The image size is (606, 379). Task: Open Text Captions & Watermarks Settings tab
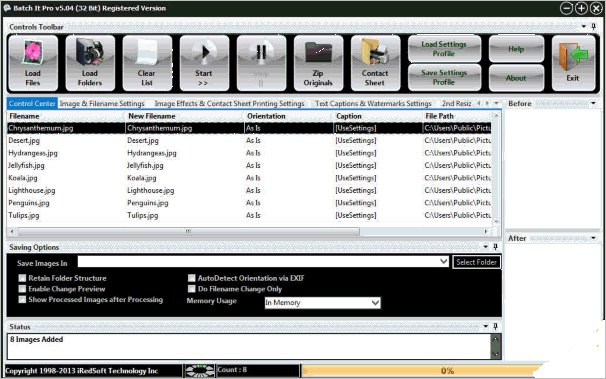[373, 104]
